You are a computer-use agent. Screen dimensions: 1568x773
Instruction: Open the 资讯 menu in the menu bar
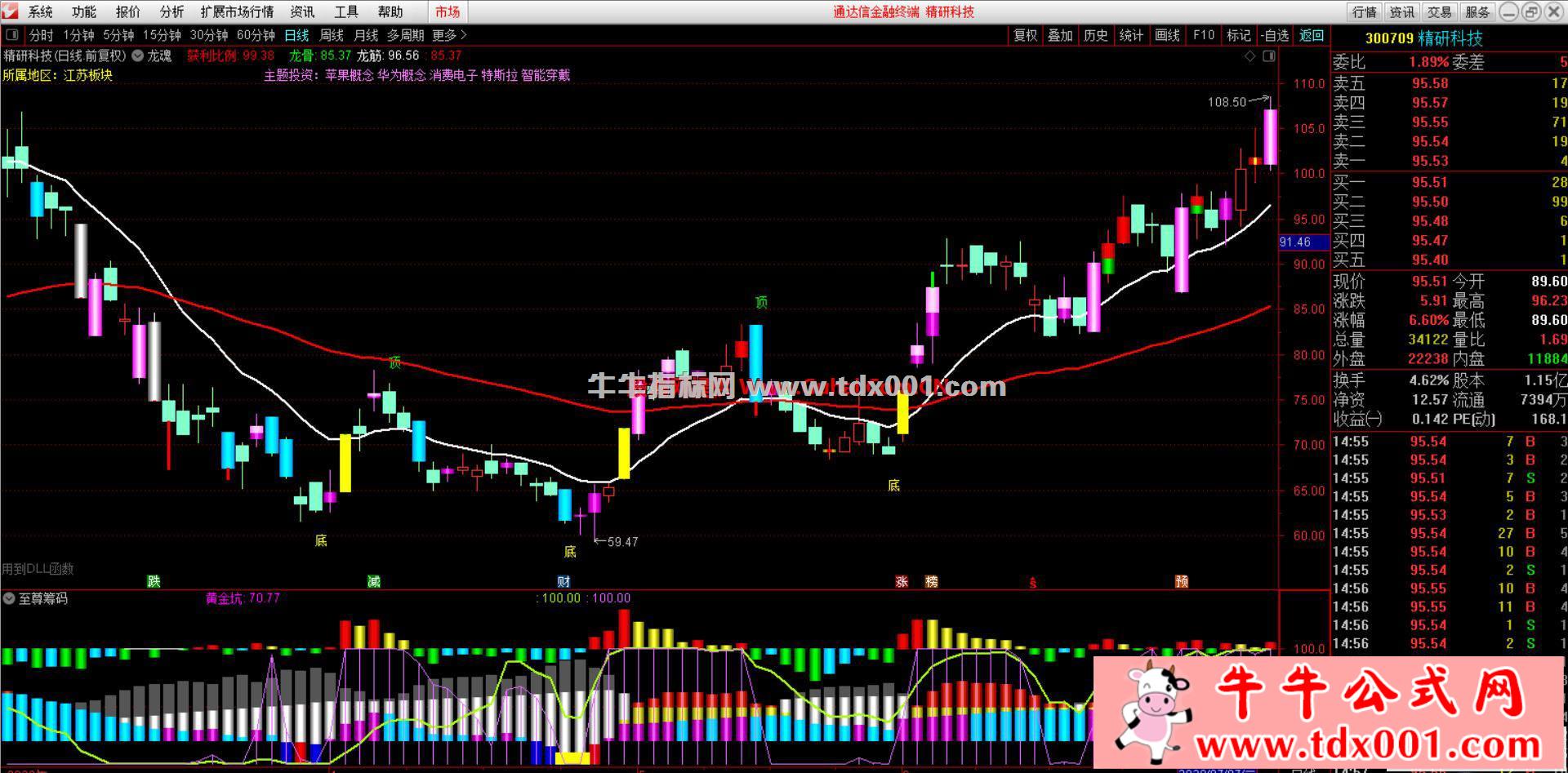coord(302,11)
